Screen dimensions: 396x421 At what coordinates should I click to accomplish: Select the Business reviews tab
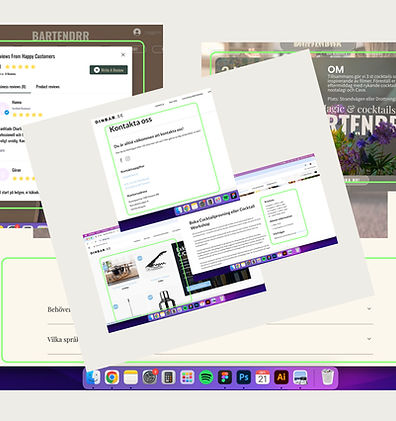13,87
